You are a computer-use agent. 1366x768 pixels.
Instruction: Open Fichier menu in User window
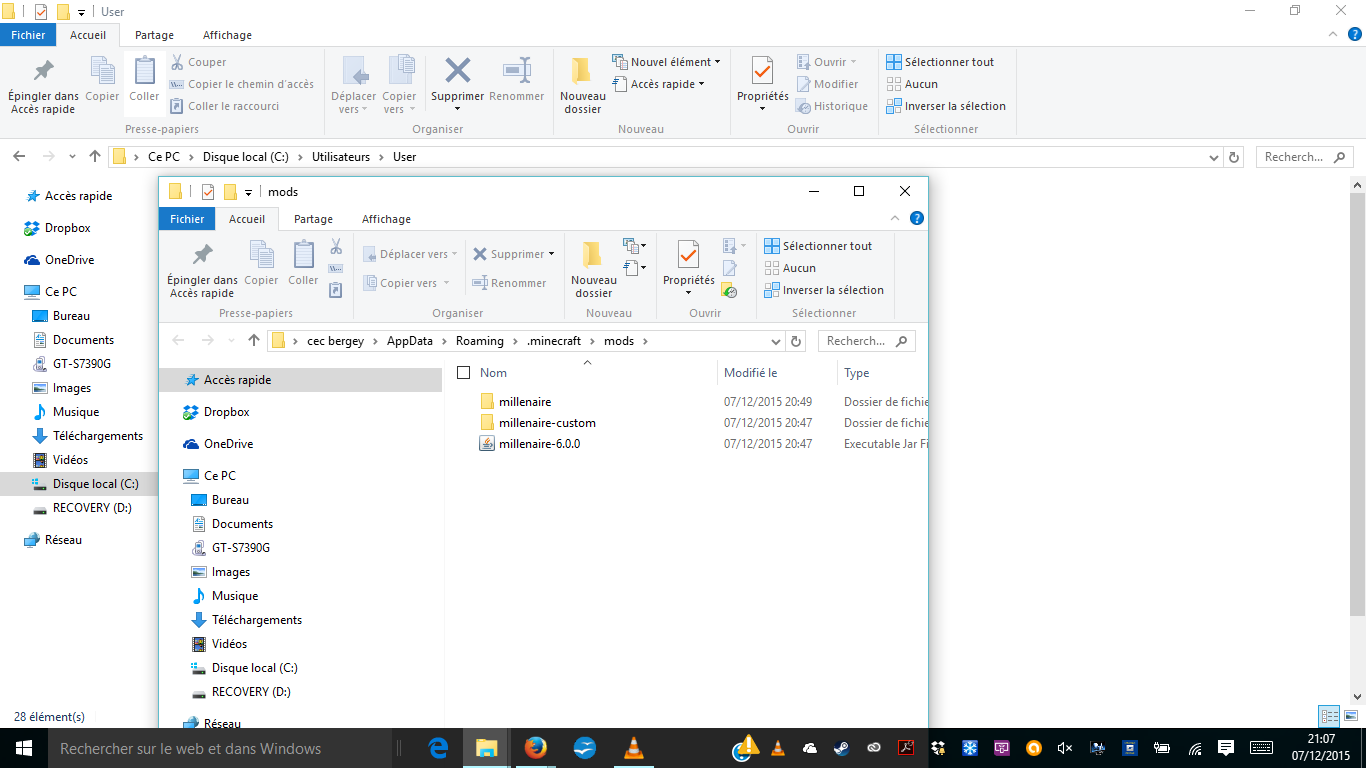tap(28, 35)
